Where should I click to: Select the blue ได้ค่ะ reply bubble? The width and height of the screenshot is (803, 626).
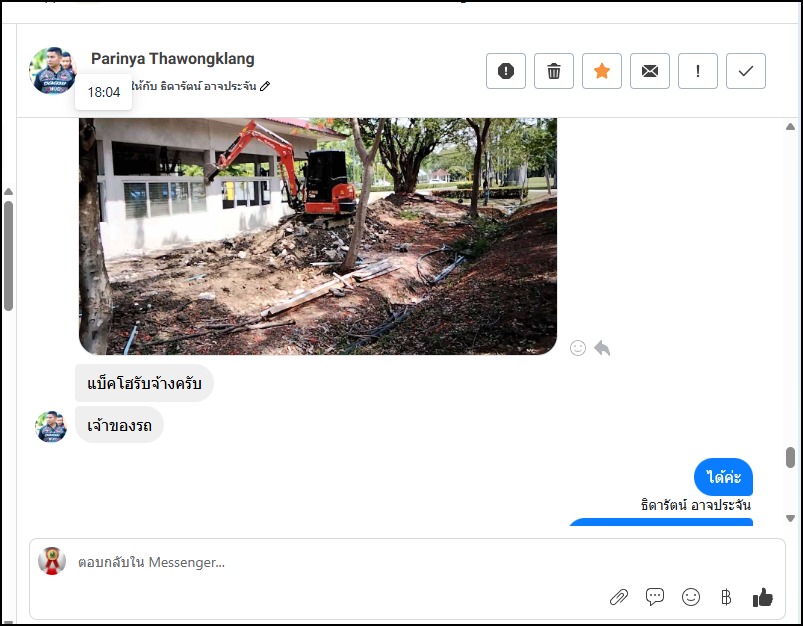pos(723,477)
